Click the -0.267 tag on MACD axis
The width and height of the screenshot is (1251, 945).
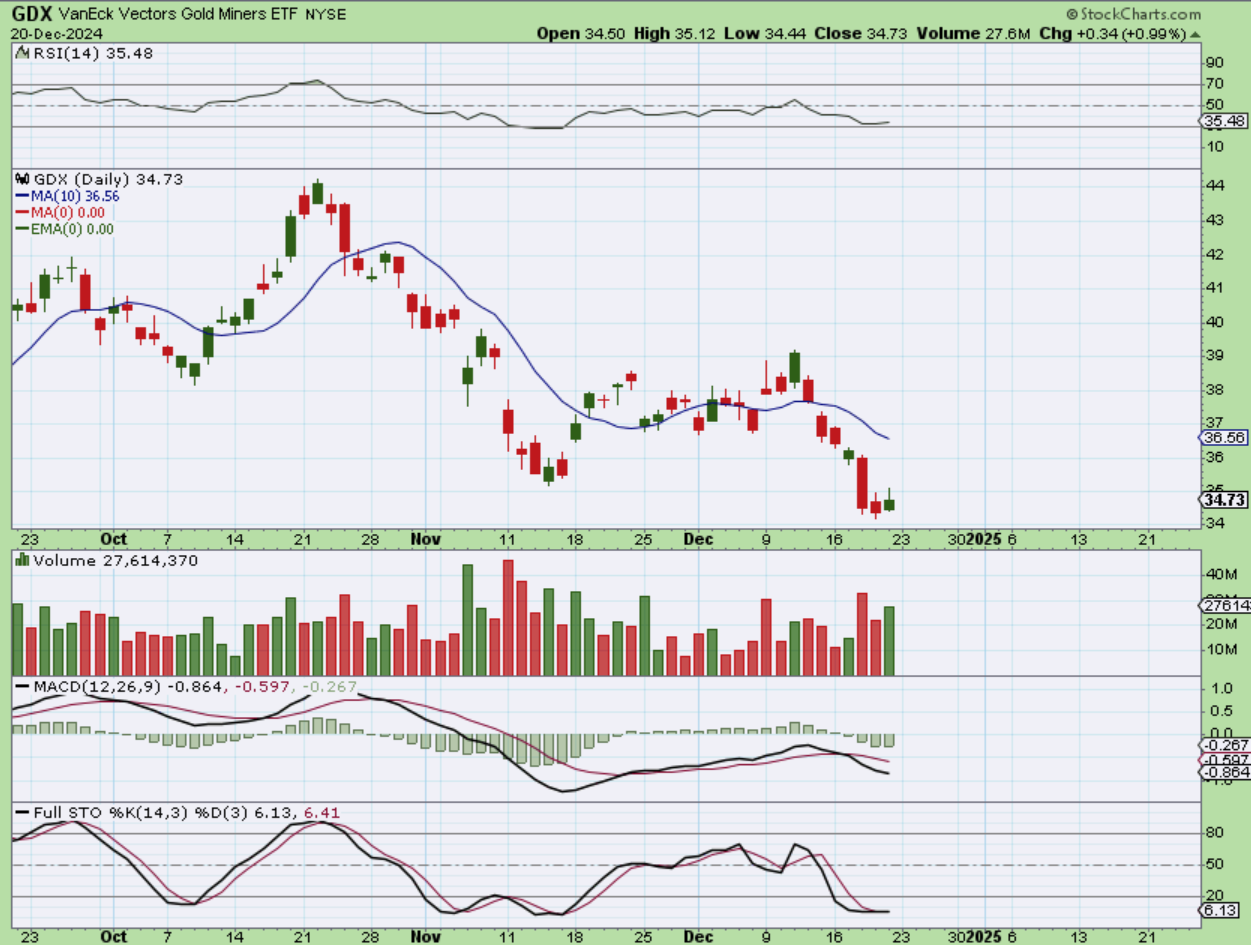(1224, 745)
